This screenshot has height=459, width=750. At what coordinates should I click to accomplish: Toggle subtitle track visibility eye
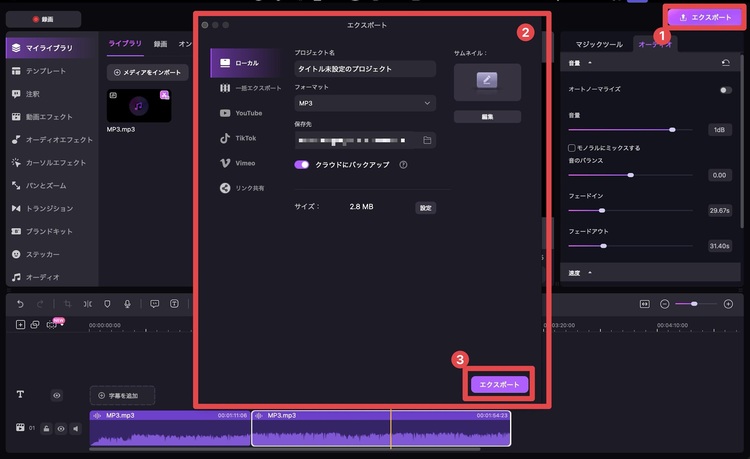point(56,395)
